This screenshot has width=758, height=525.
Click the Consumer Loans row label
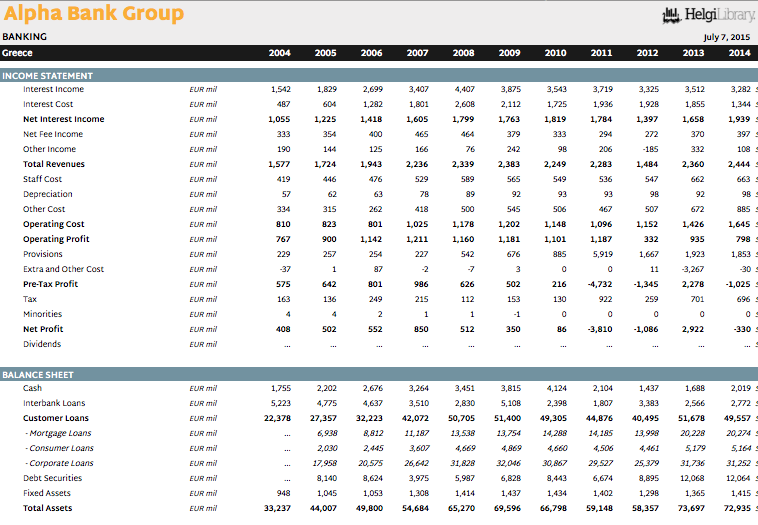pyautogui.click(x=59, y=448)
